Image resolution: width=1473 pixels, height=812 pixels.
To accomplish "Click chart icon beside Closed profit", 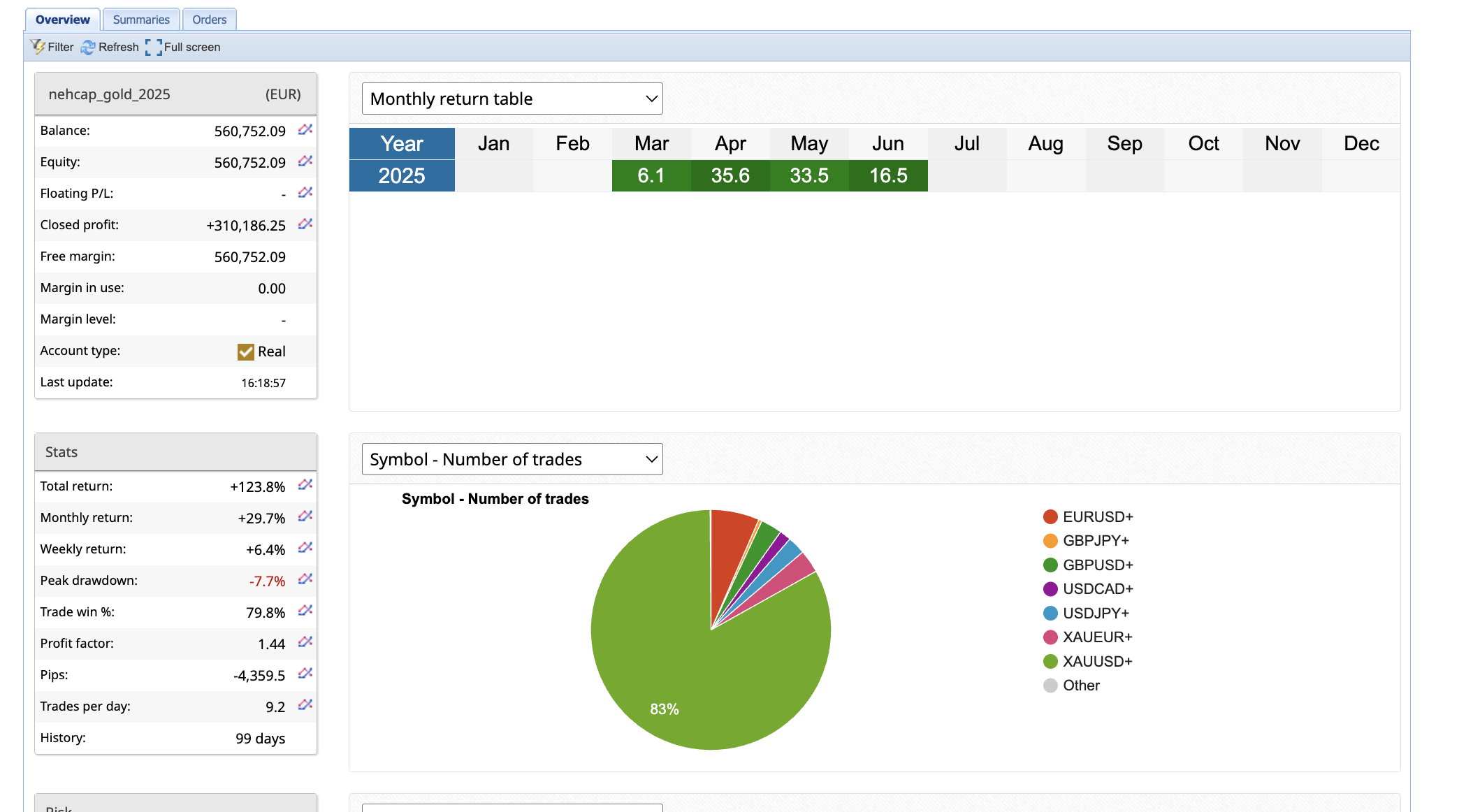I will [305, 224].
